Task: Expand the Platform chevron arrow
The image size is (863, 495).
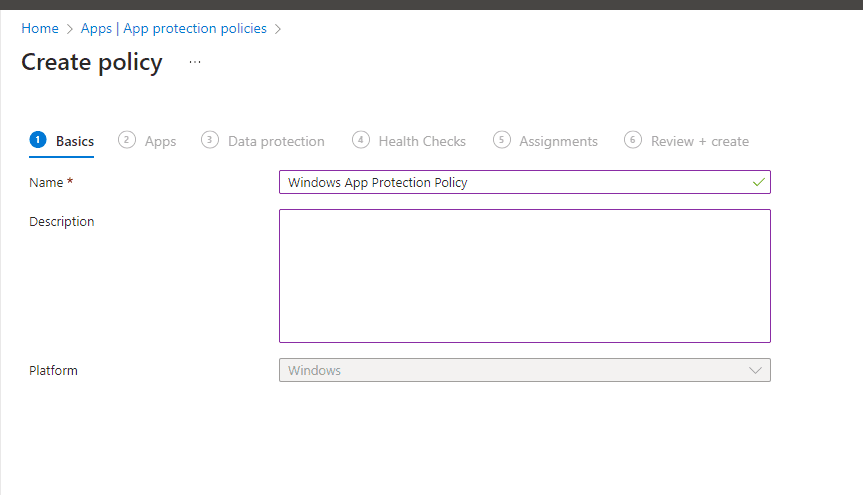Action: click(x=755, y=370)
